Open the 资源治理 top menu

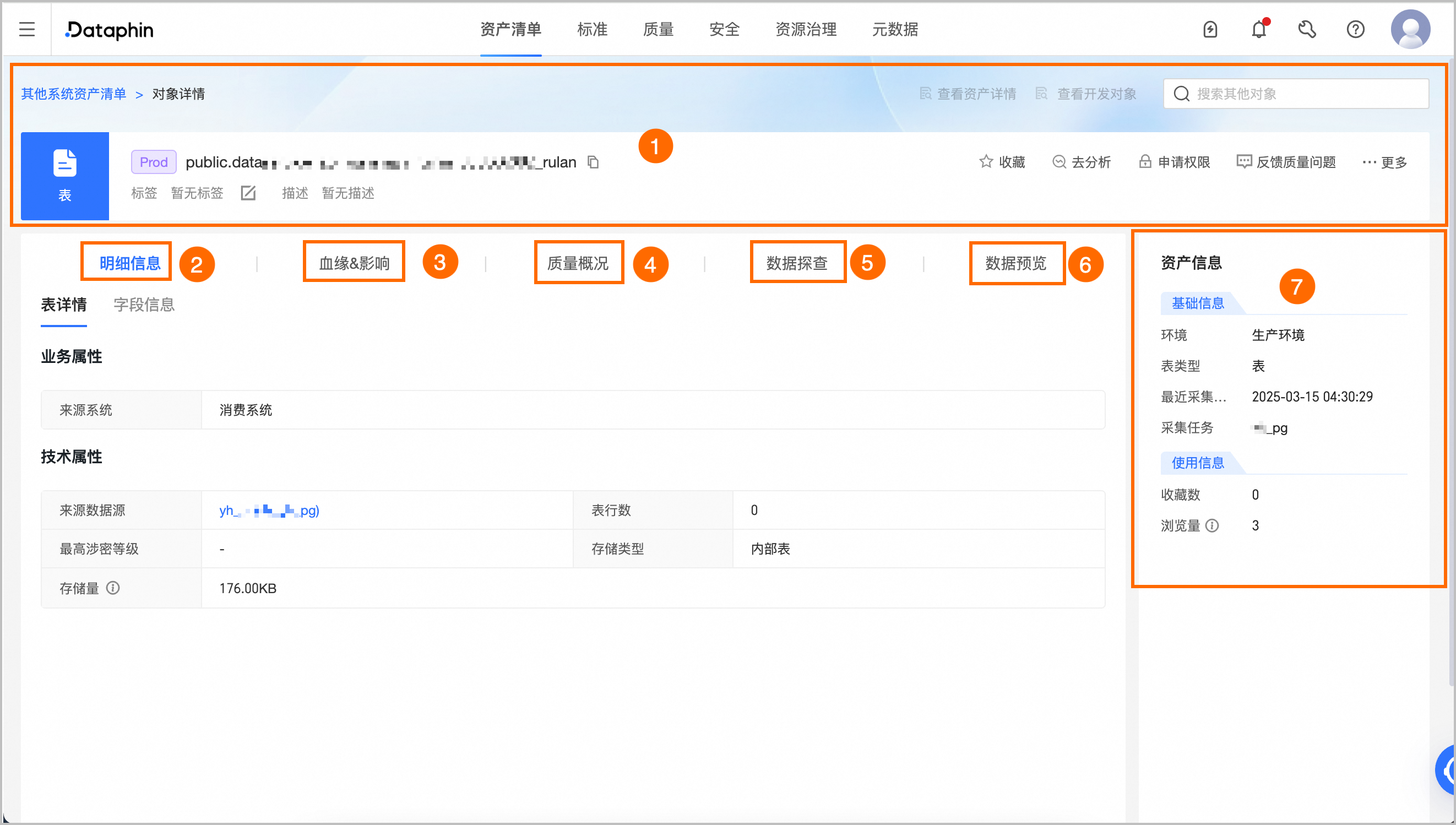tap(806, 29)
